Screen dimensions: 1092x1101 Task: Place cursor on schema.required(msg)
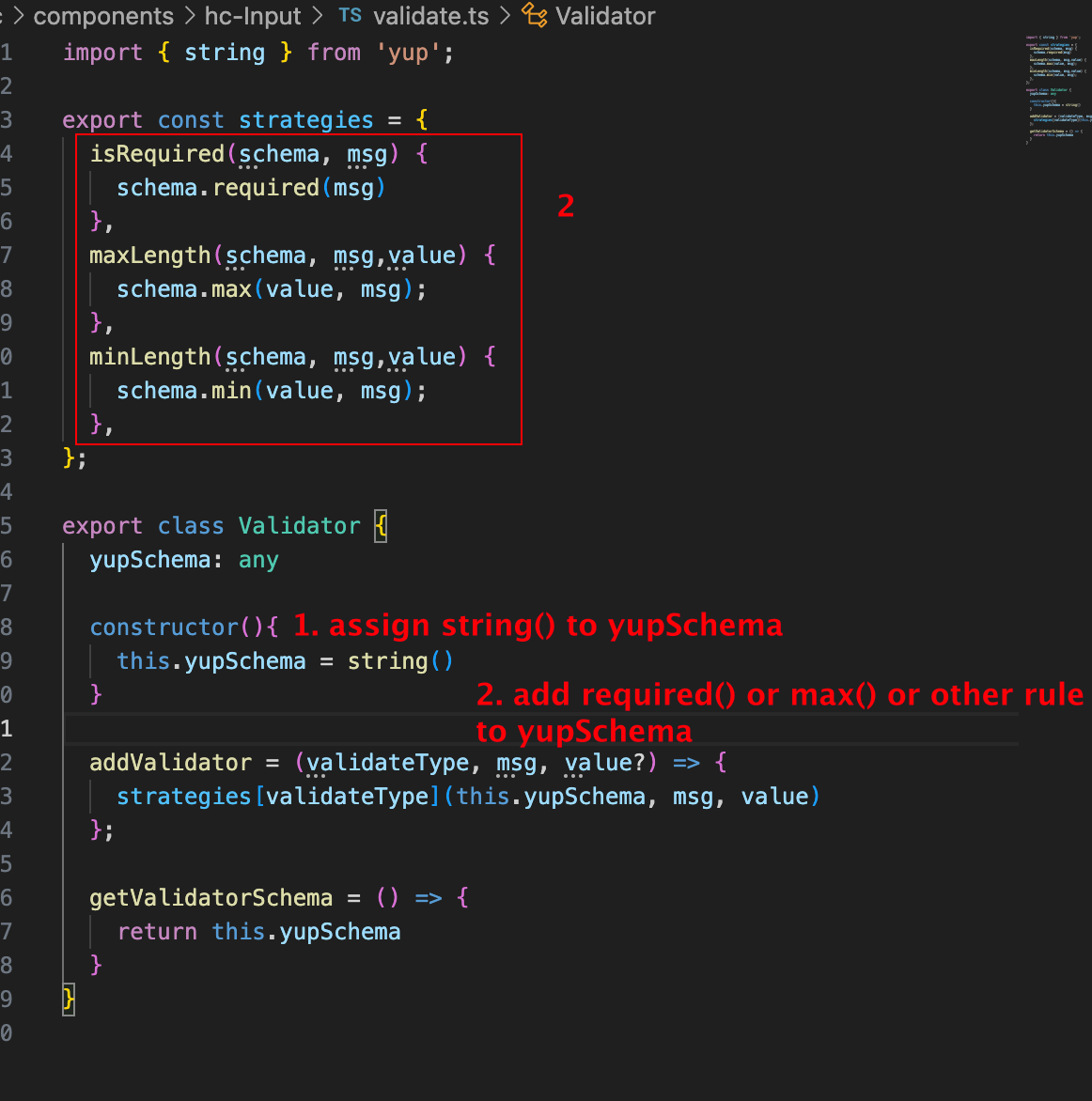click(251, 188)
